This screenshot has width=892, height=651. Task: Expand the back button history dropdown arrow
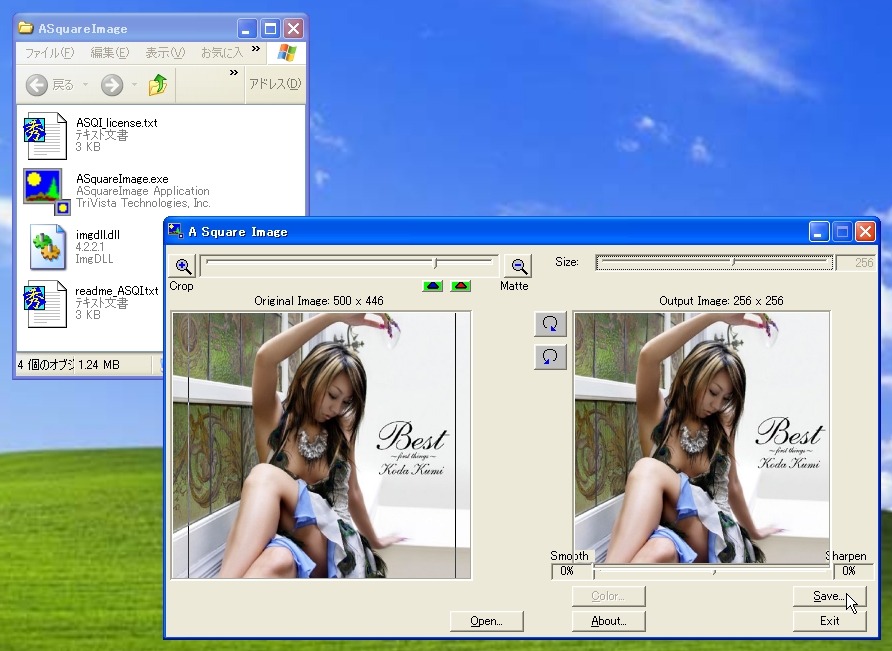pos(85,85)
